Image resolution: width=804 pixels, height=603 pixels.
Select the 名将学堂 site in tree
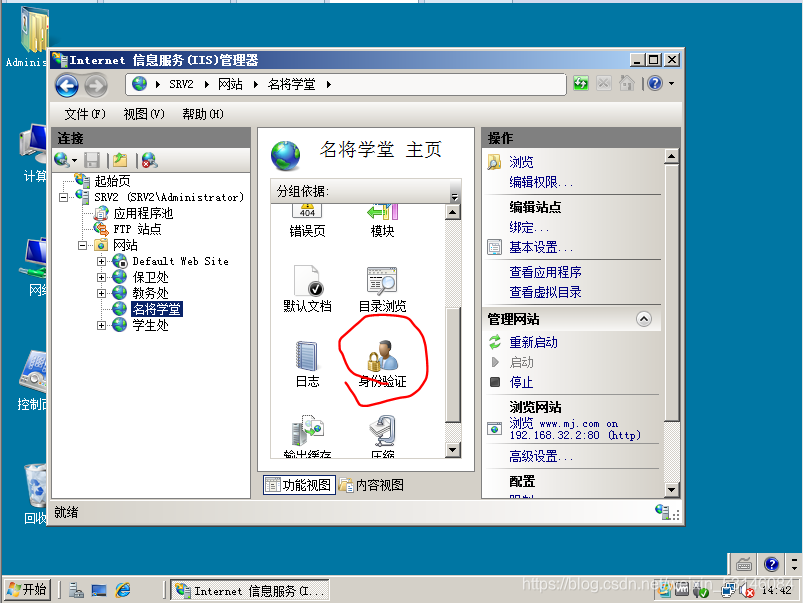156,309
